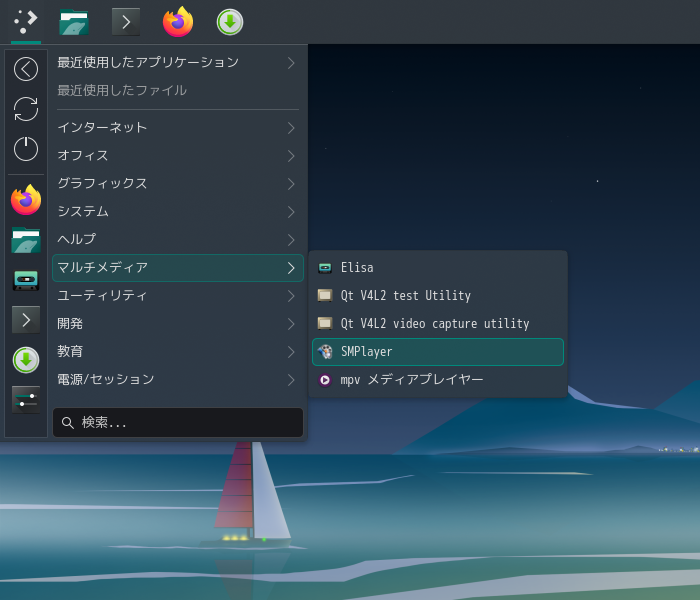Launch Elisa music player
This screenshot has width=700, height=600.
click(x=438, y=268)
